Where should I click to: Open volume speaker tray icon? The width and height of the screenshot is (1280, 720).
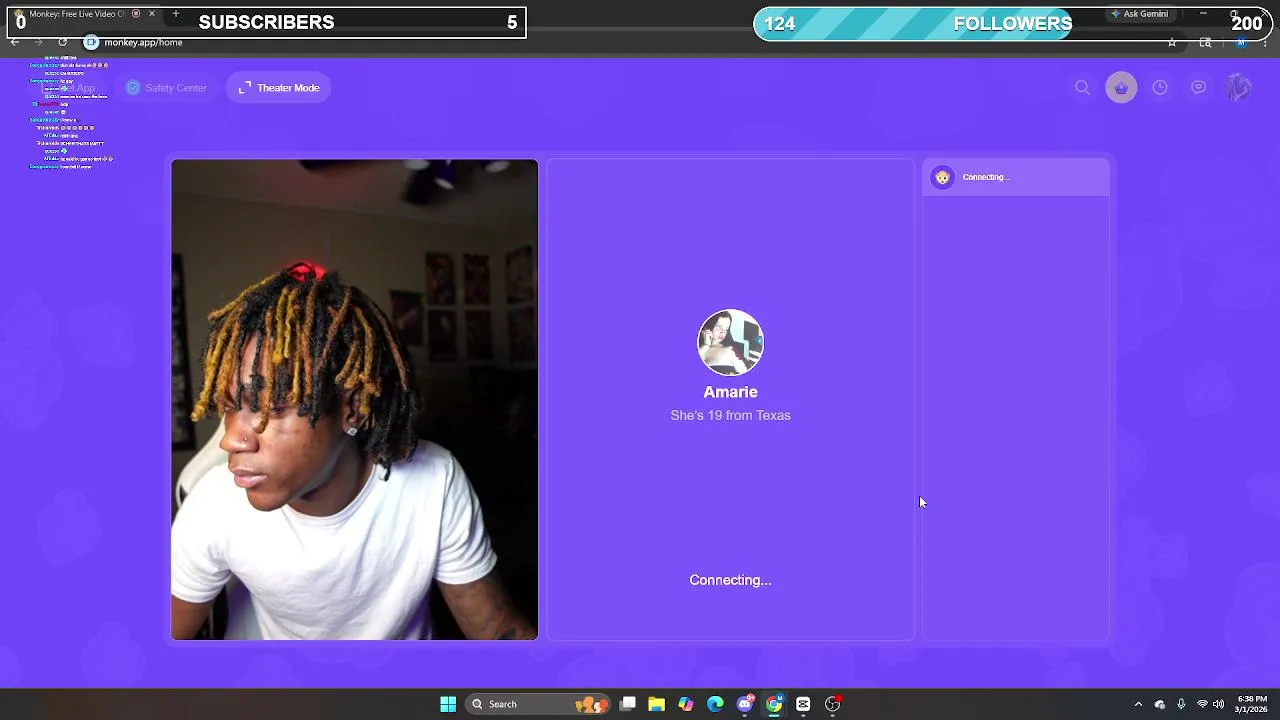[1218, 704]
